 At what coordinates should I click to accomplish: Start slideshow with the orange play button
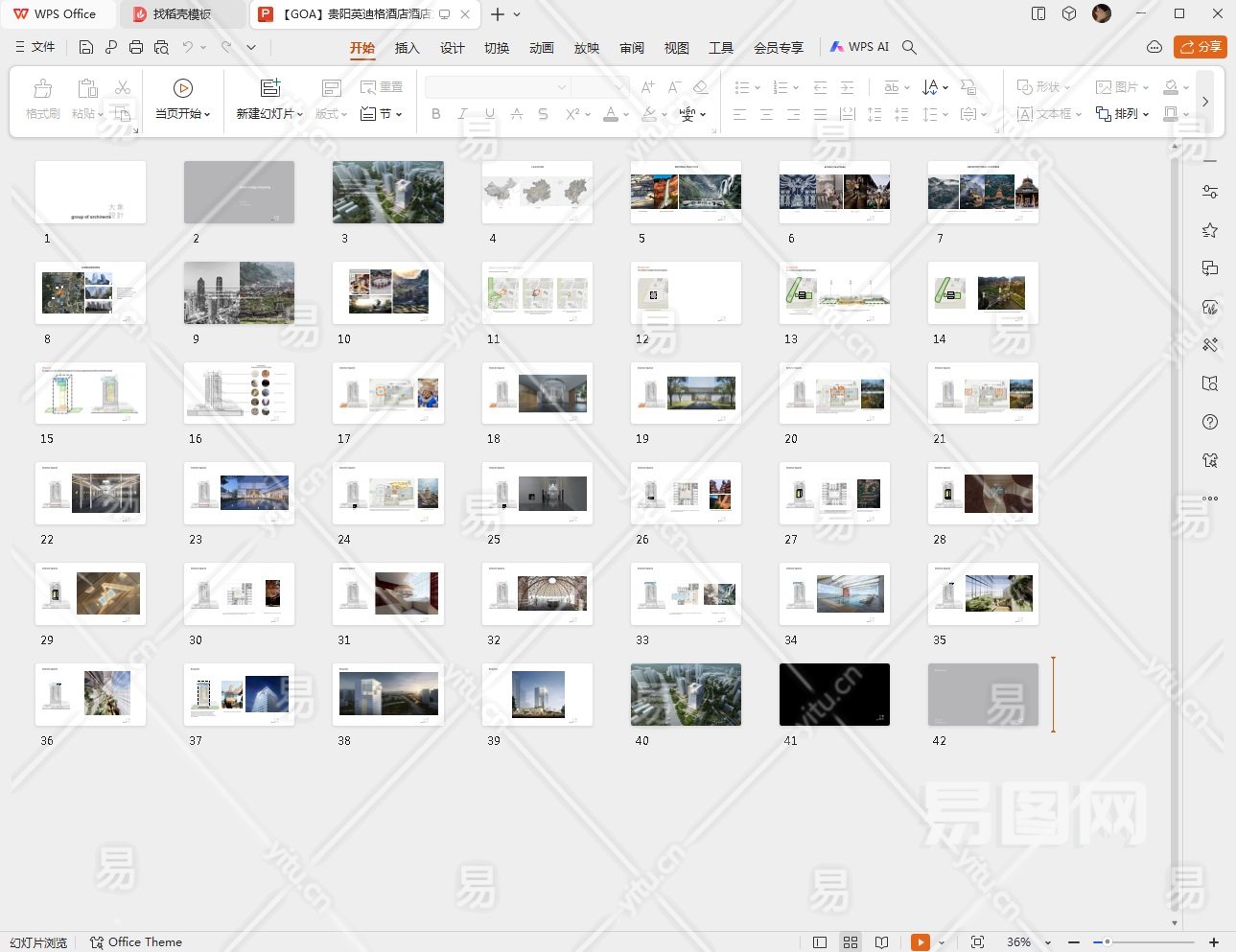click(x=920, y=942)
